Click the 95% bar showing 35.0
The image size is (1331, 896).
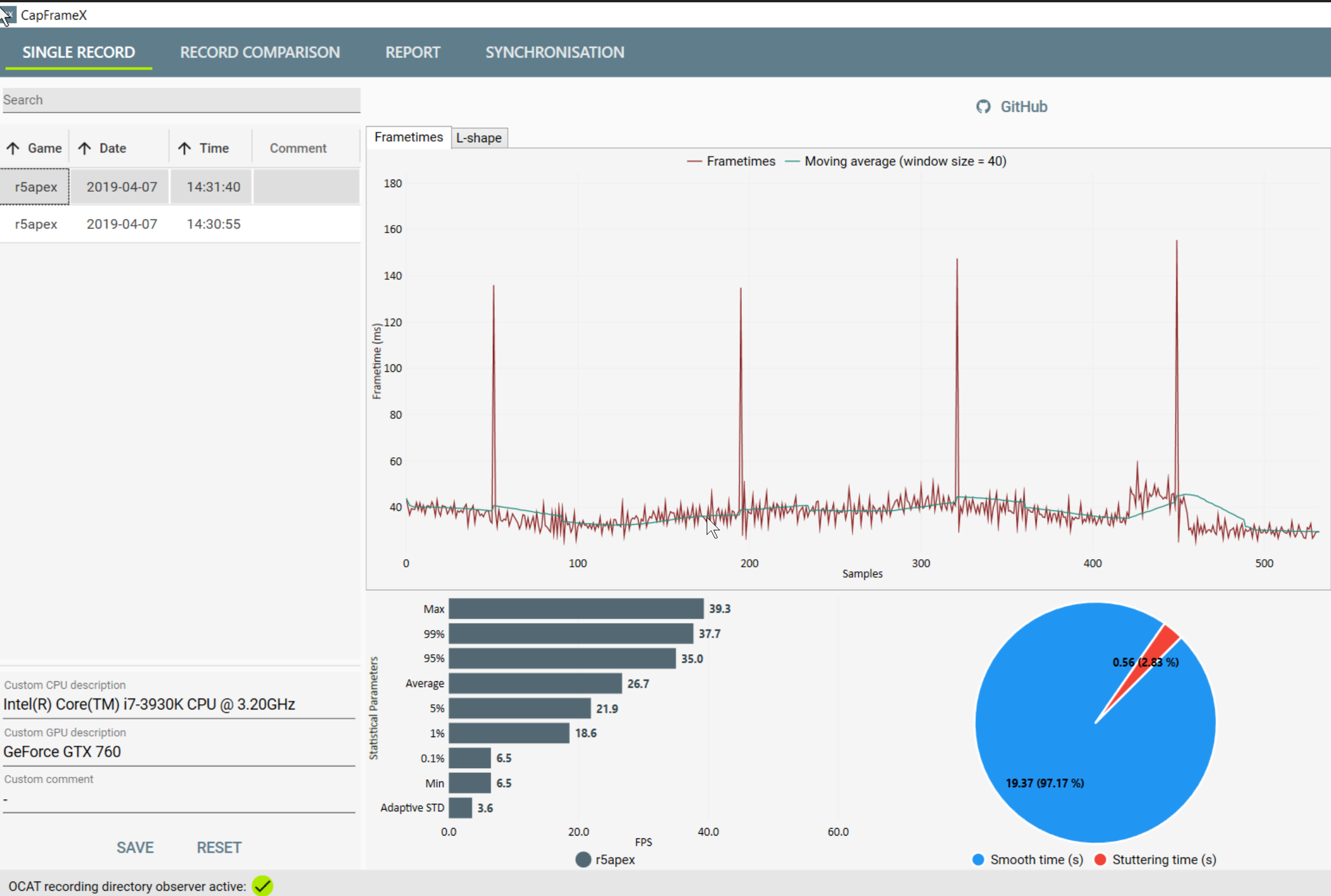click(562, 658)
